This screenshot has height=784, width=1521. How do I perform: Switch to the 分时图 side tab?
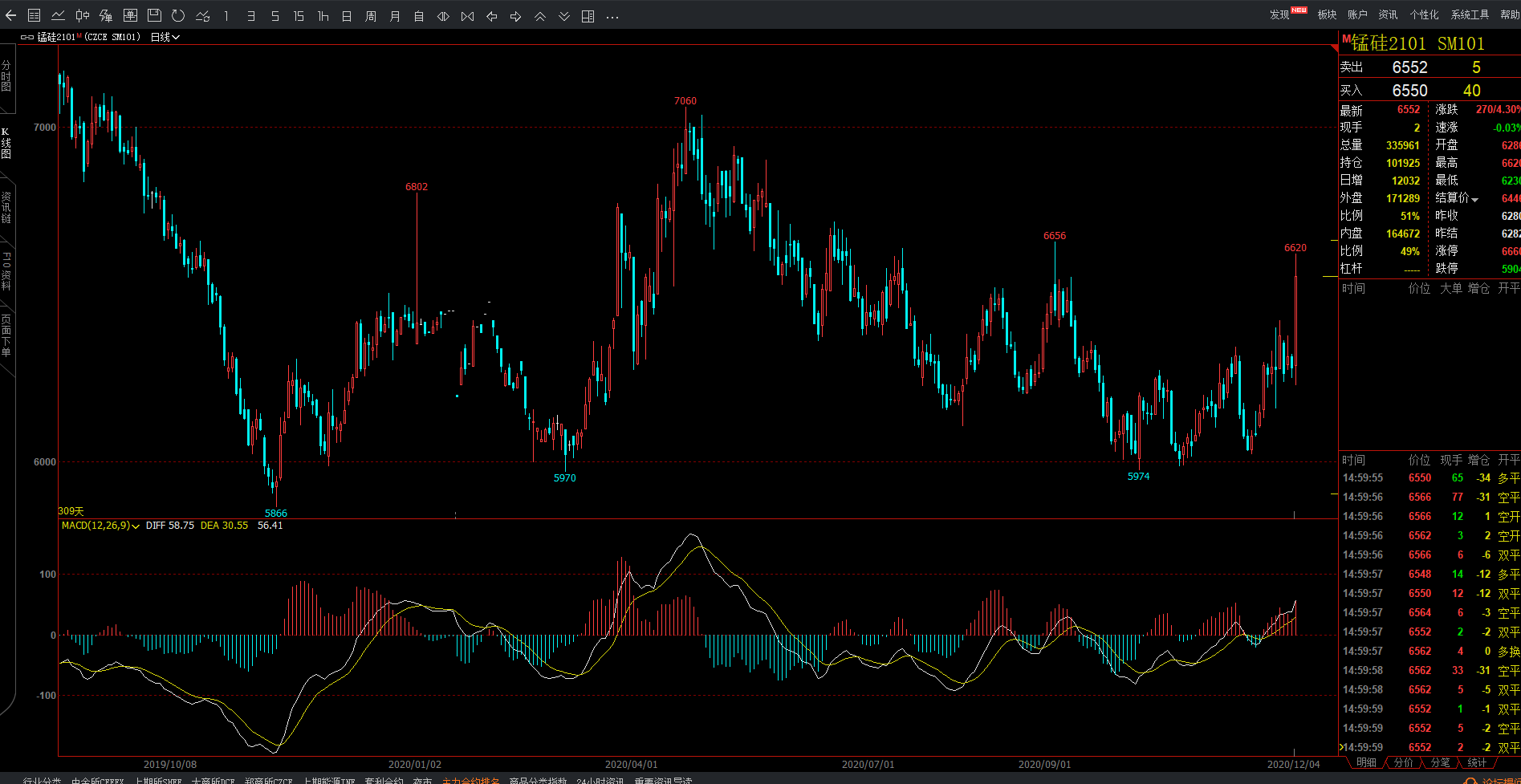pos(6,76)
